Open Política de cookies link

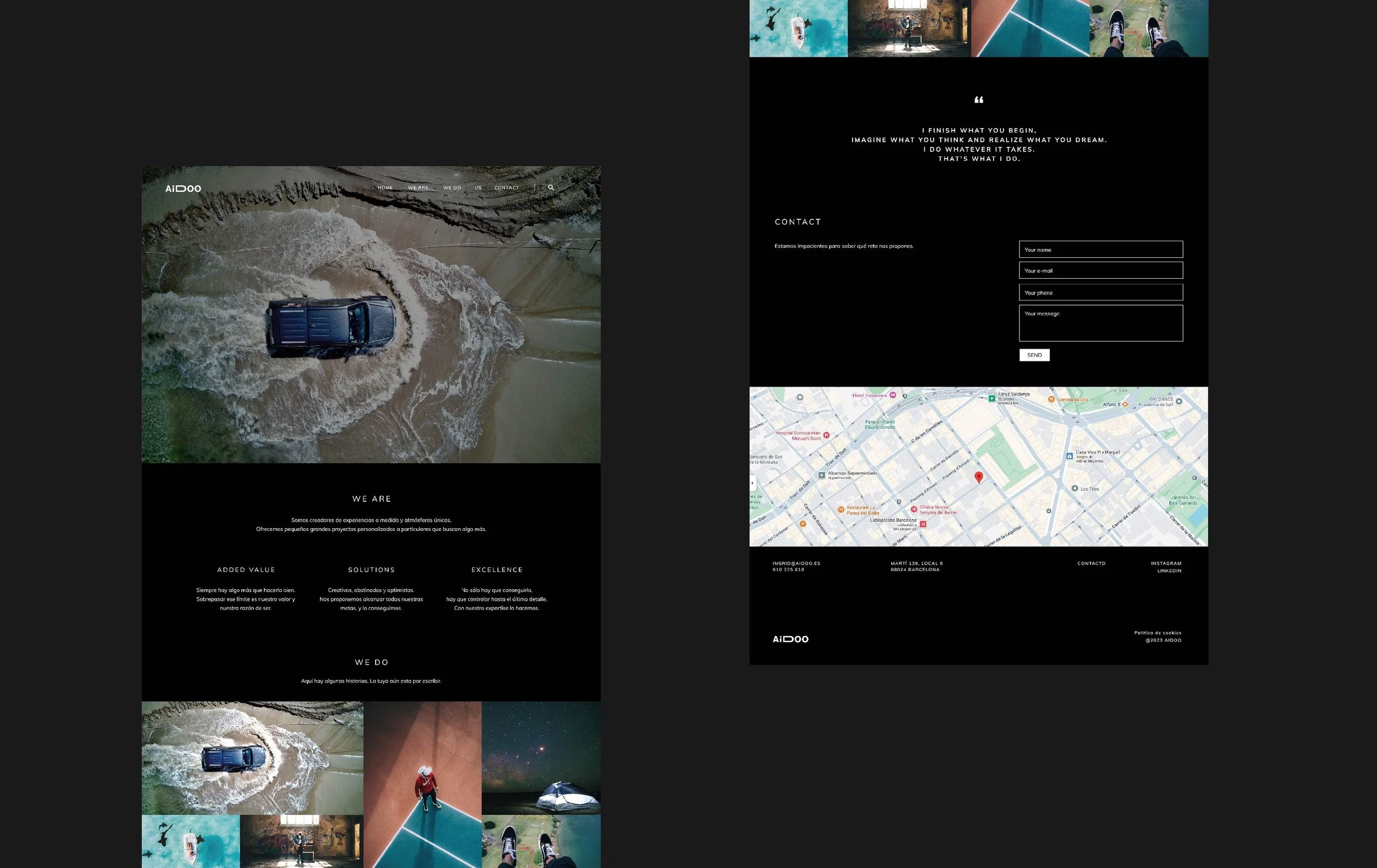pyautogui.click(x=1157, y=632)
